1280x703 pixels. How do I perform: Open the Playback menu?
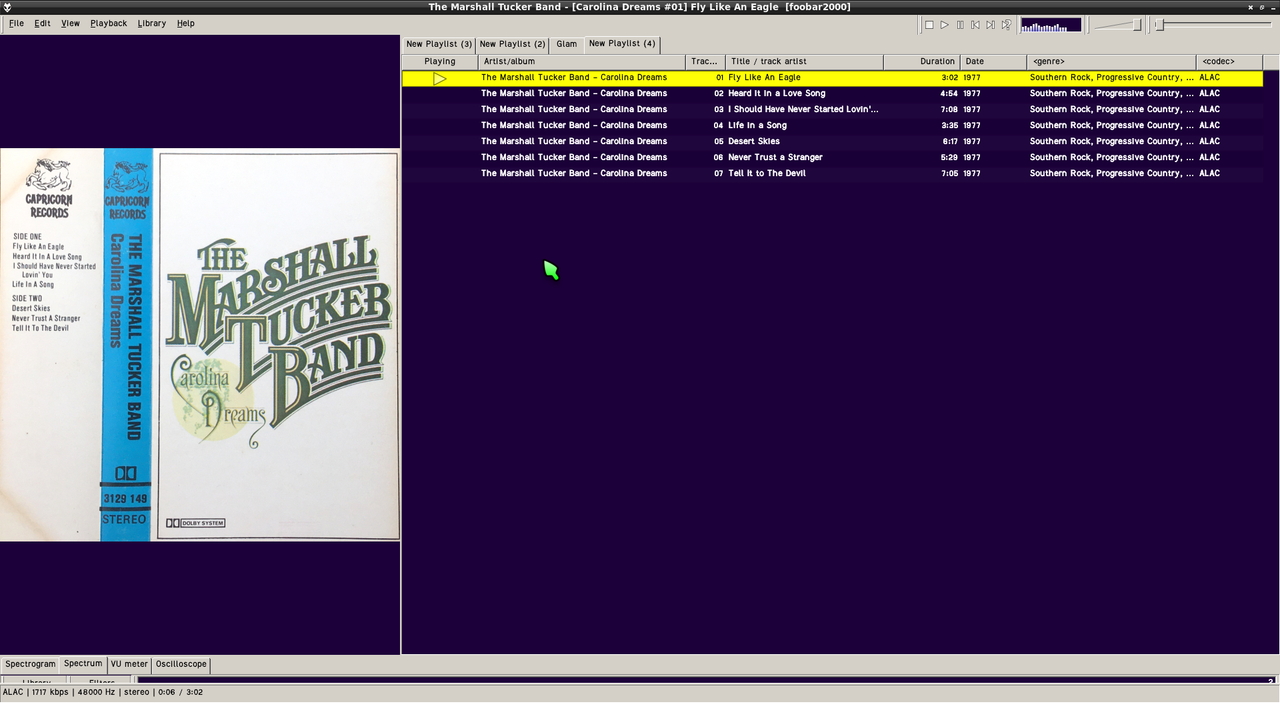coord(108,23)
